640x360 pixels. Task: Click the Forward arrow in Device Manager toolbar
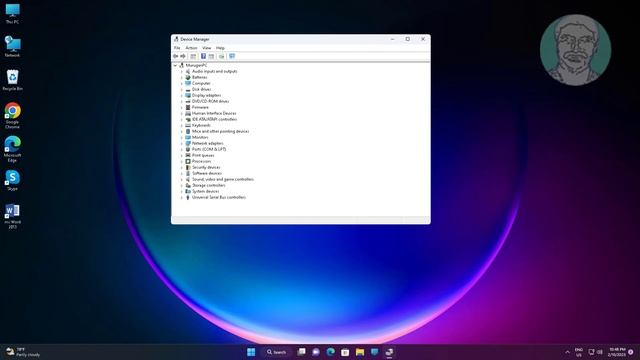(x=183, y=56)
